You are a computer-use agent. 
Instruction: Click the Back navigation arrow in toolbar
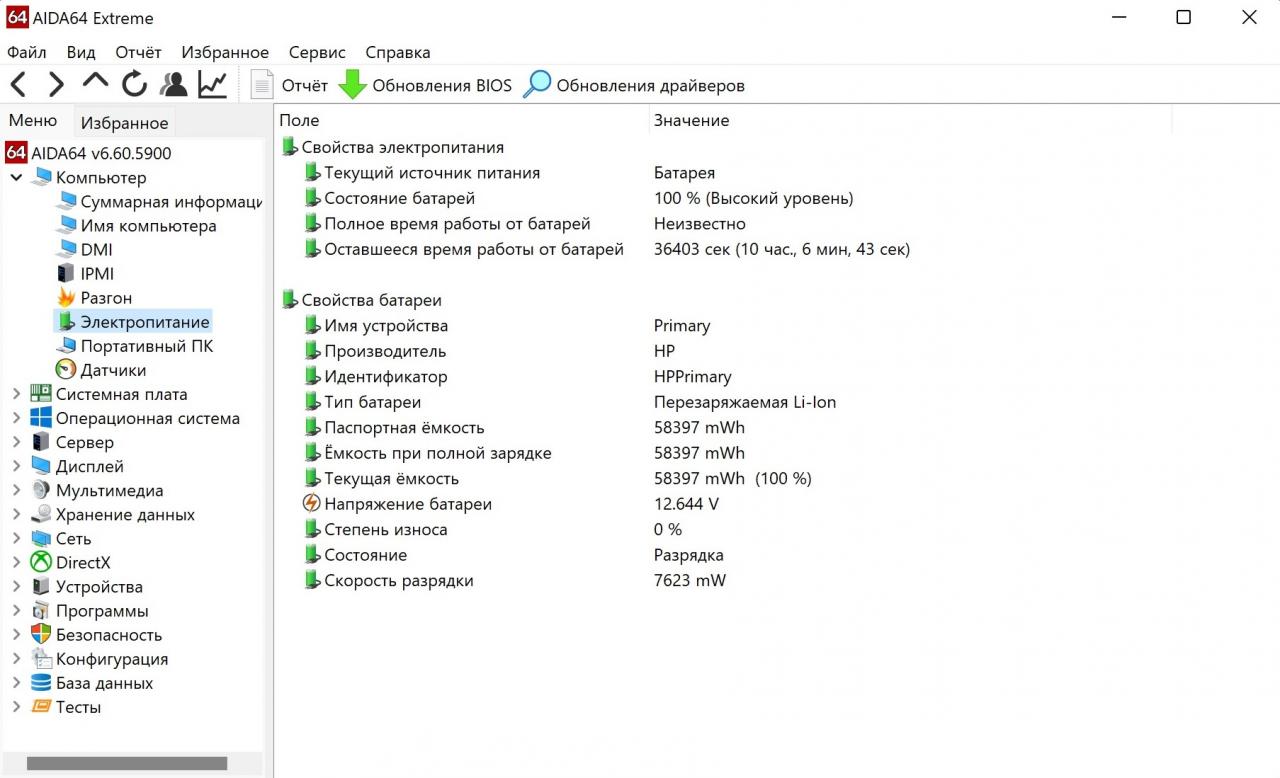pyautogui.click(x=19, y=85)
